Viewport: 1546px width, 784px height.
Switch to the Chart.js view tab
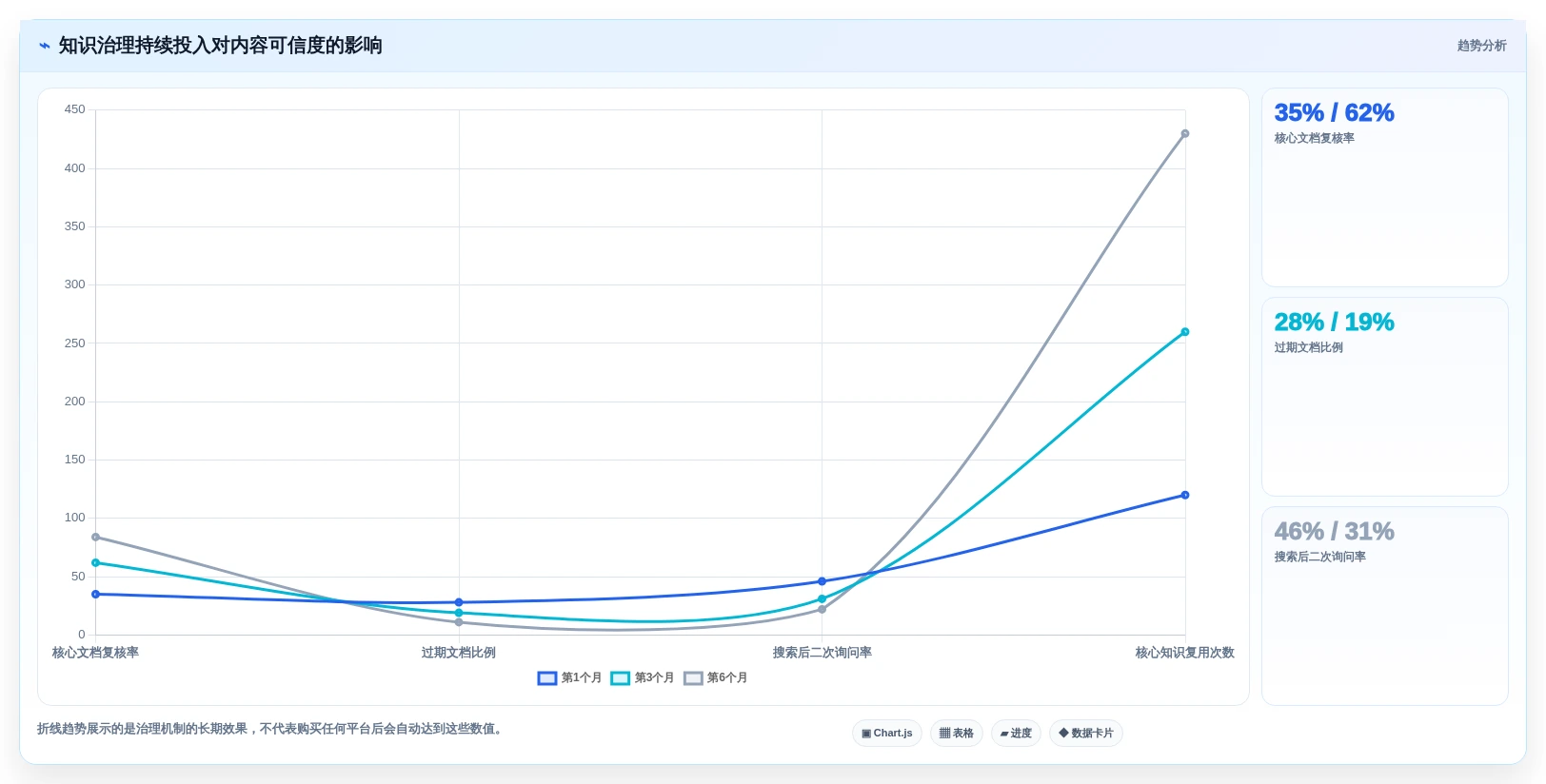[886, 734]
